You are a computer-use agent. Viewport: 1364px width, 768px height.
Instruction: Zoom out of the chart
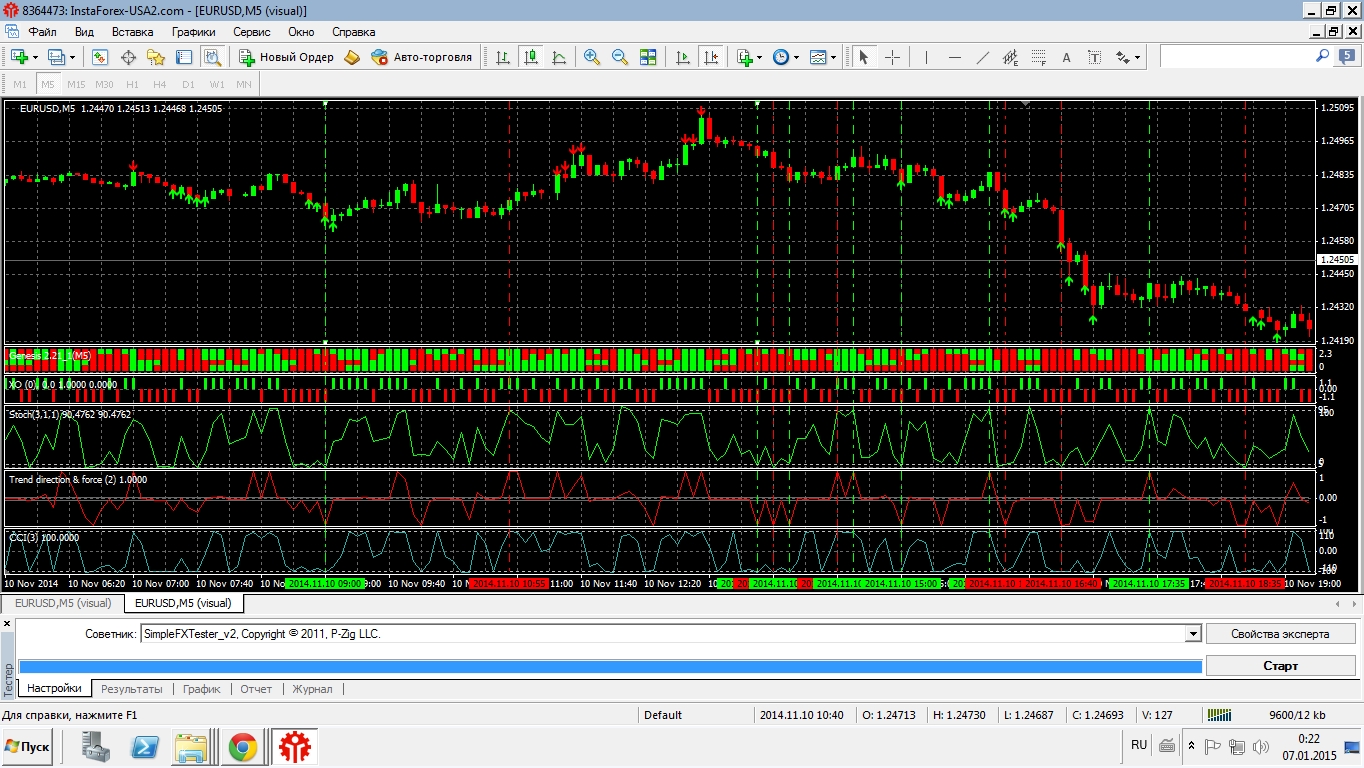(620, 57)
